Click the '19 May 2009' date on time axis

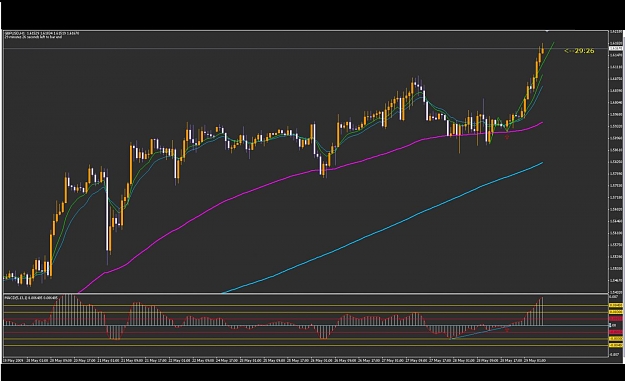(x=13, y=360)
